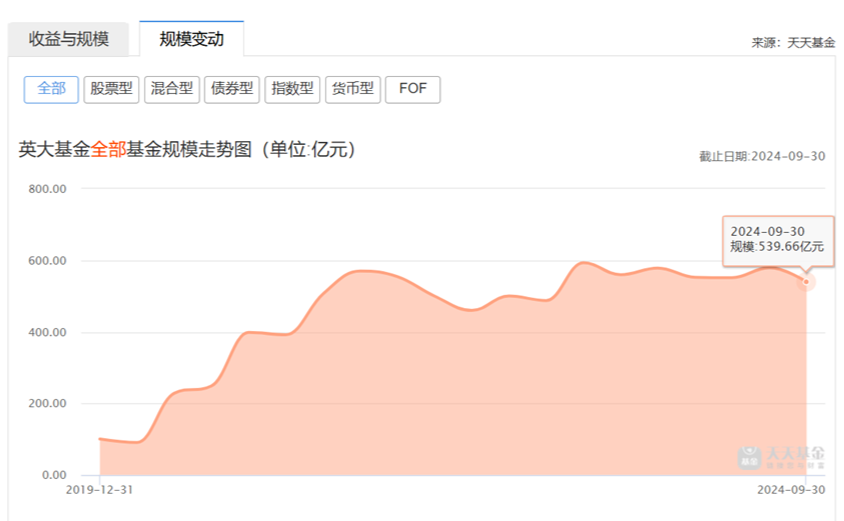This screenshot has width=844, height=521.
Task: Filter by 混合型 funds
Action: (172, 89)
